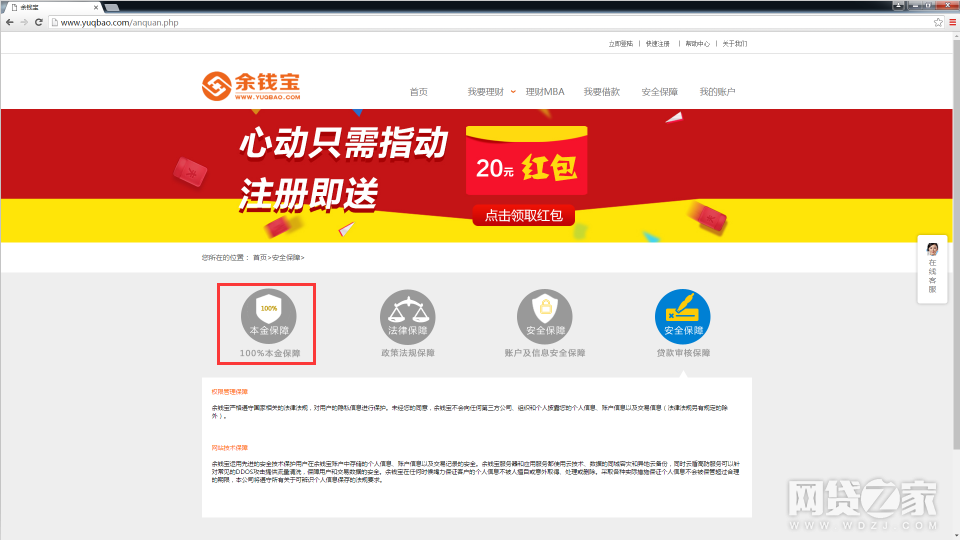Viewport: 960px width, 540px height.
Task: Go to 首页 in the navigation
Action: (x=419, y=92)
